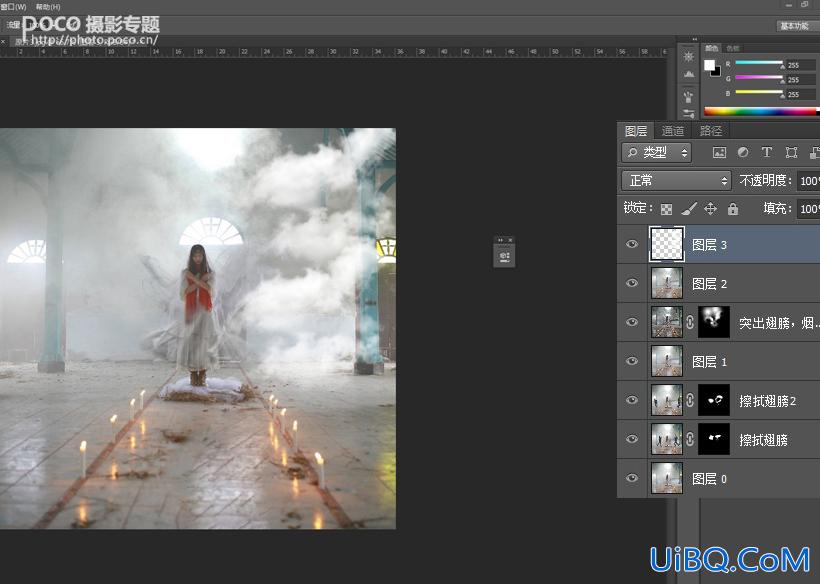Click the black background color swatch
The image size is (820, 584).
point(716,72)
